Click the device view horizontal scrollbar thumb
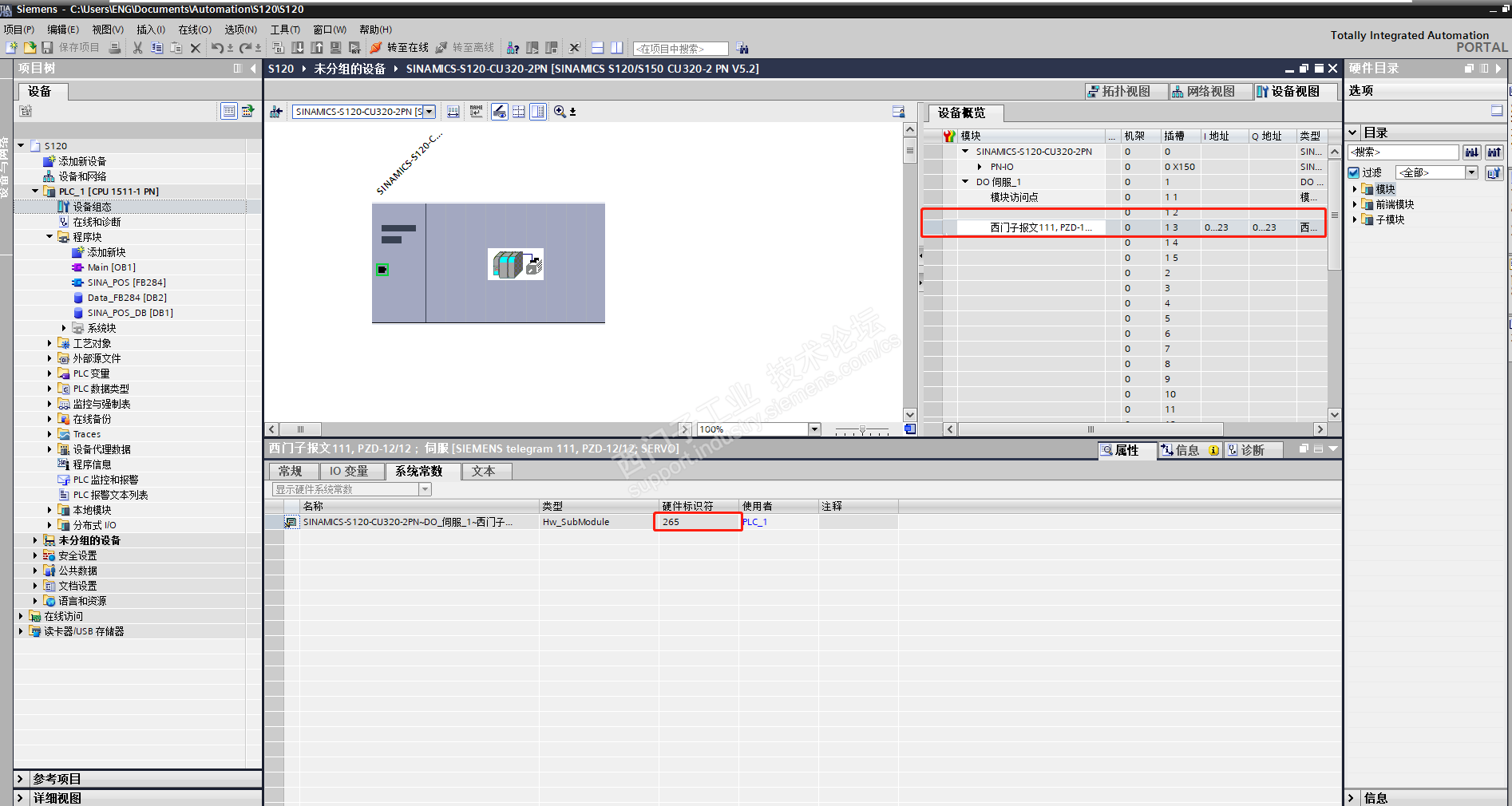 click(x=300, y=429)
